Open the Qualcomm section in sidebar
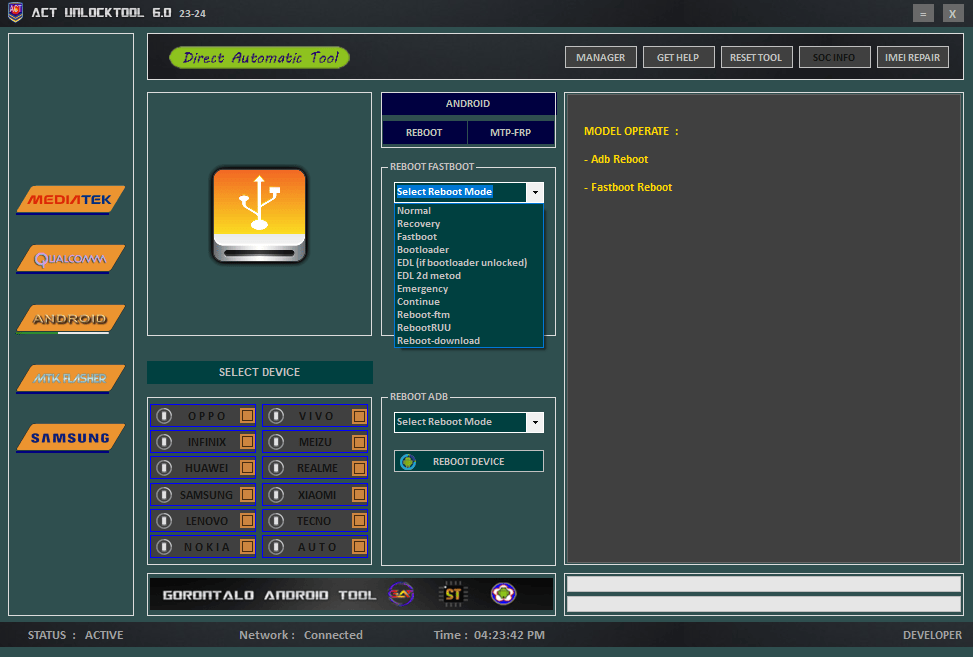973x657 pixels. pos(70,260)
